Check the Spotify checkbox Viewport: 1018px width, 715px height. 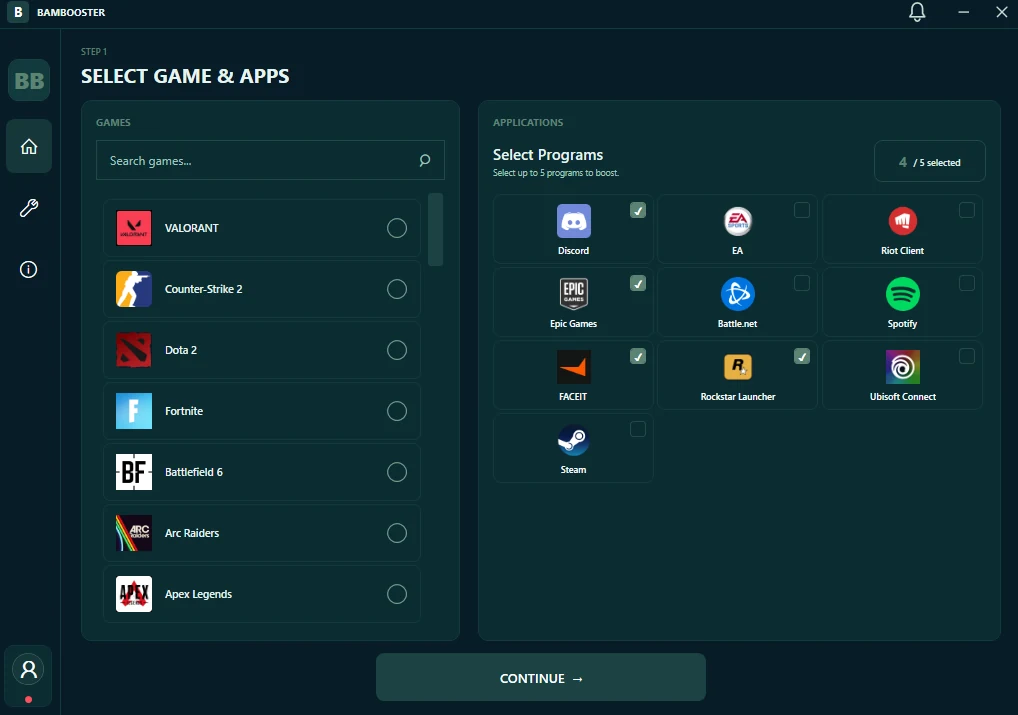(x=967, y=283)
